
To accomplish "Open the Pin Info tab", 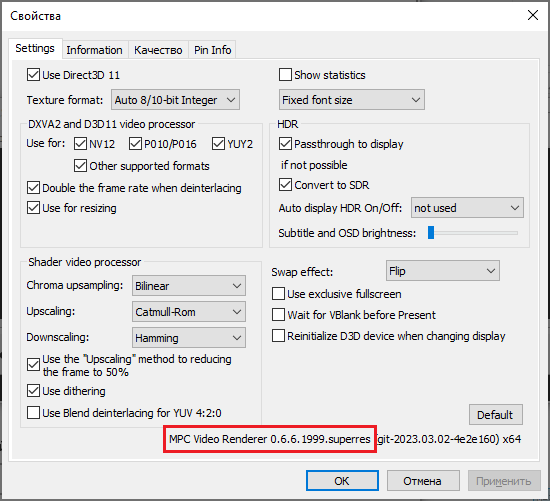I will [213, 50].
